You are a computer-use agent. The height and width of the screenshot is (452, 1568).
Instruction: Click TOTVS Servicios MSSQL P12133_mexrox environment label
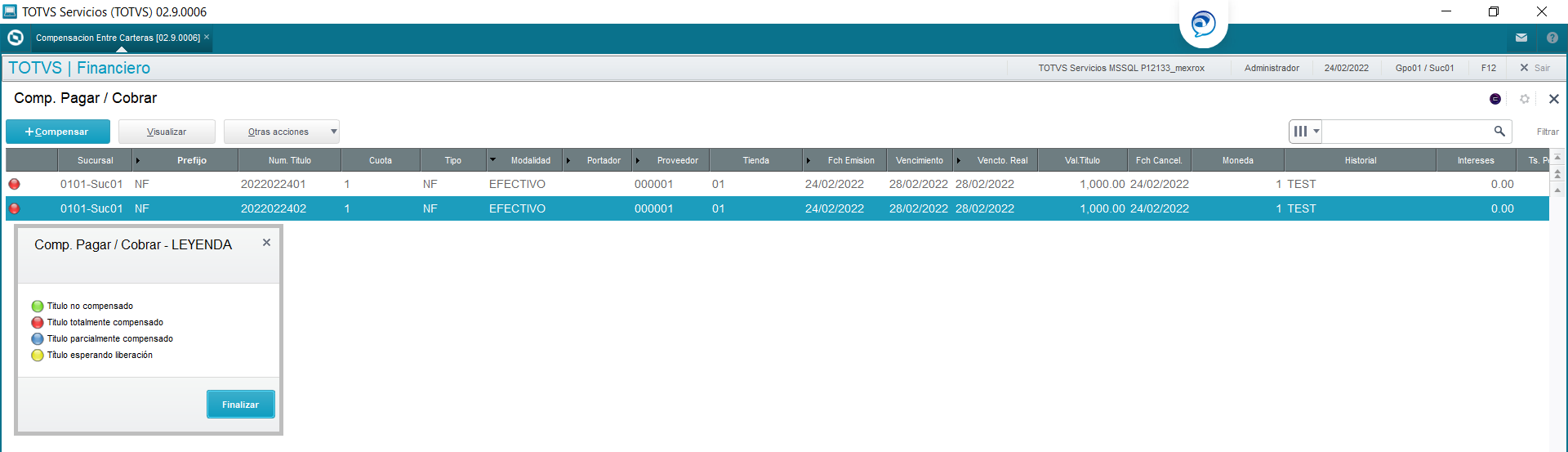1121,68
